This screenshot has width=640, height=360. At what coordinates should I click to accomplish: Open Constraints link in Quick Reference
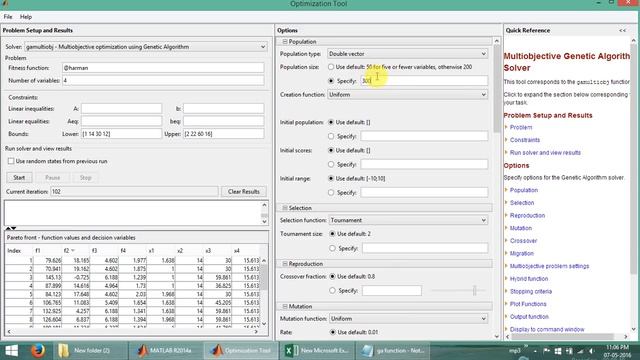pyautogui.click(x=525, y=140)
